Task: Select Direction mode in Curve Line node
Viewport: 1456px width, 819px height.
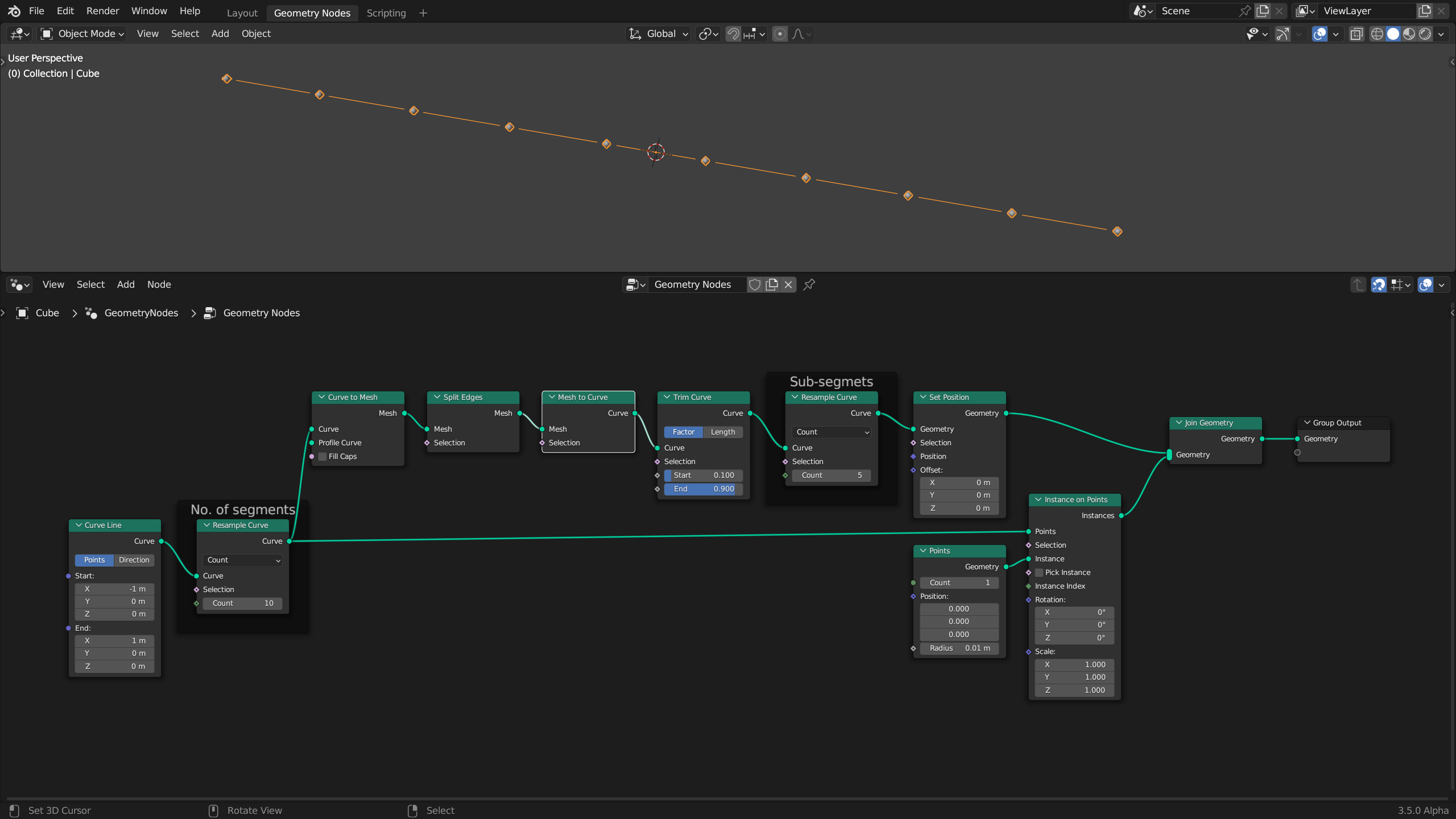Action: click(x=134, y=560)
